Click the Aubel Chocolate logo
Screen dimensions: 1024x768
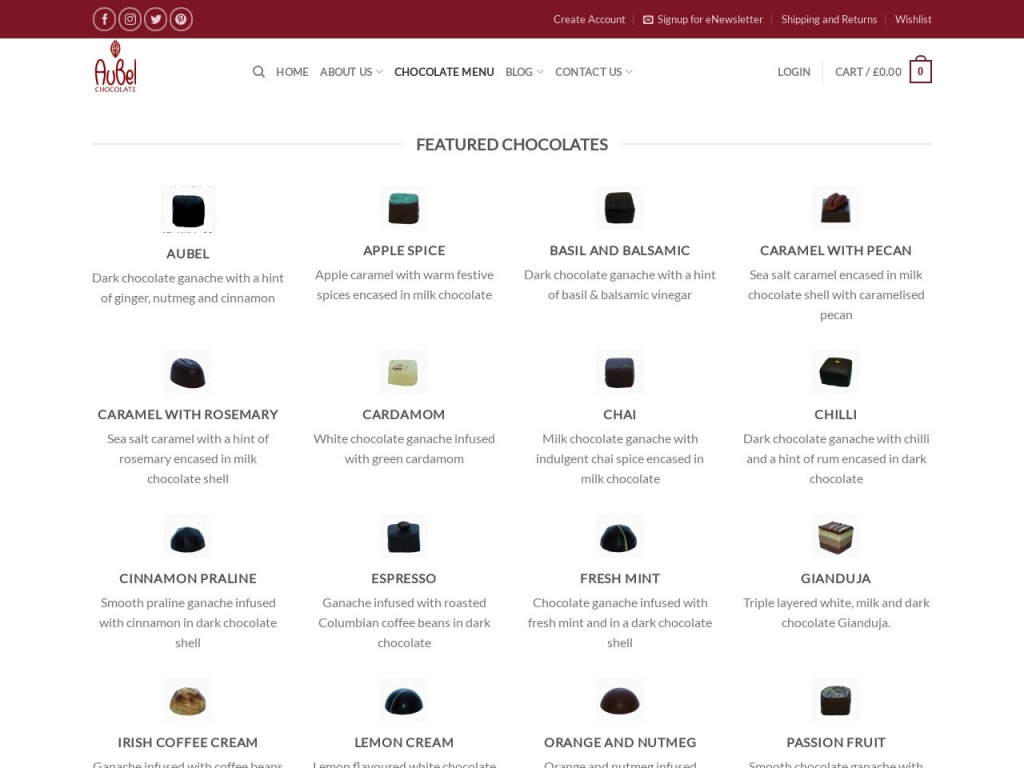tap(115, 67)
